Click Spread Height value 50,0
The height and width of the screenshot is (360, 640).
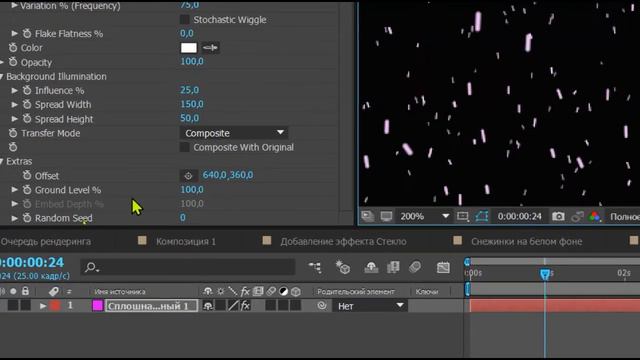pos(190,118)
